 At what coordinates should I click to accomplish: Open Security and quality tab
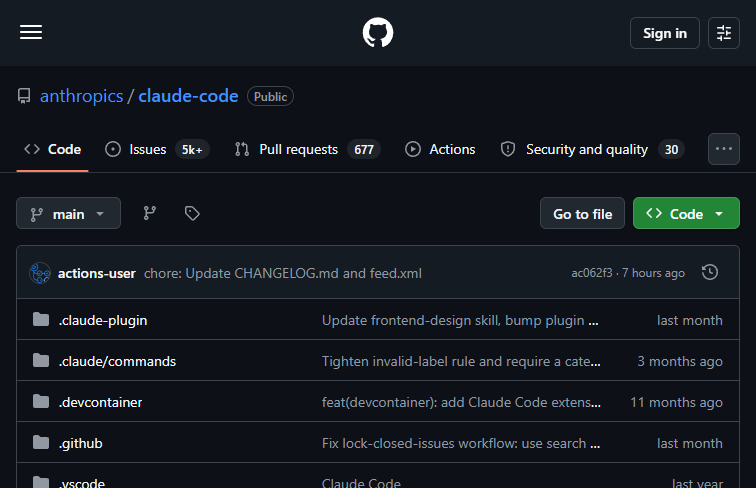pos(592,149)
